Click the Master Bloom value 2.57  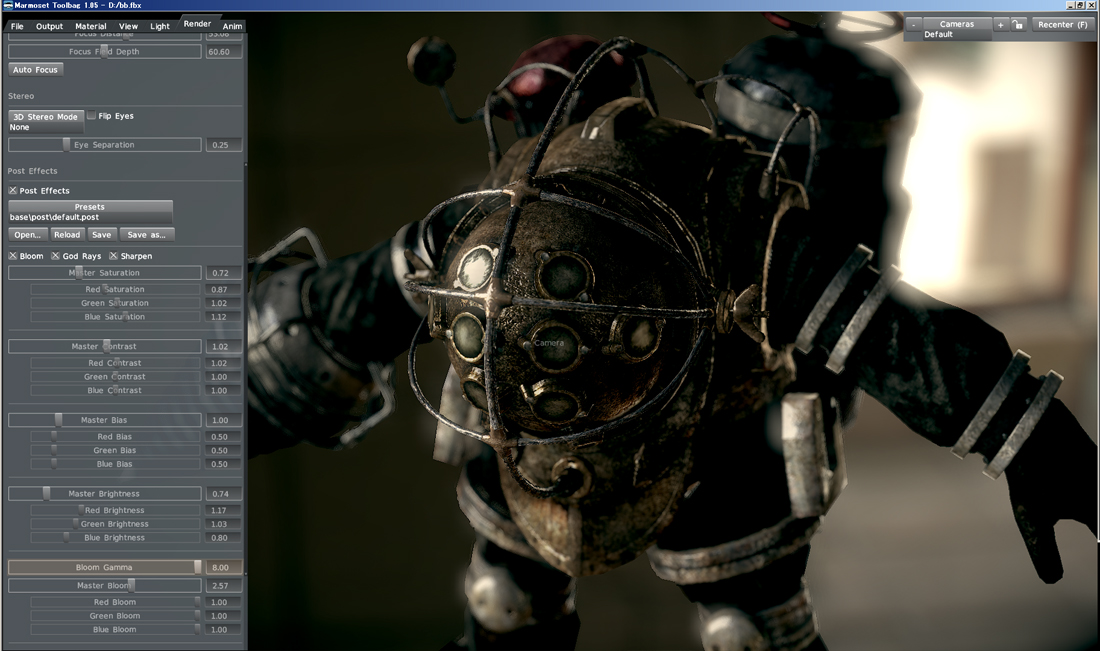(x=223, y=586)
